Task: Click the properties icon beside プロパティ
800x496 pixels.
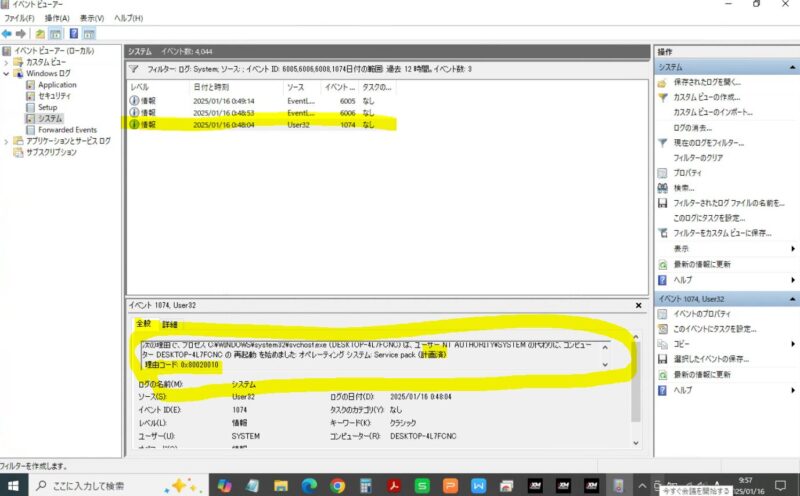Action: pos(662,173)
